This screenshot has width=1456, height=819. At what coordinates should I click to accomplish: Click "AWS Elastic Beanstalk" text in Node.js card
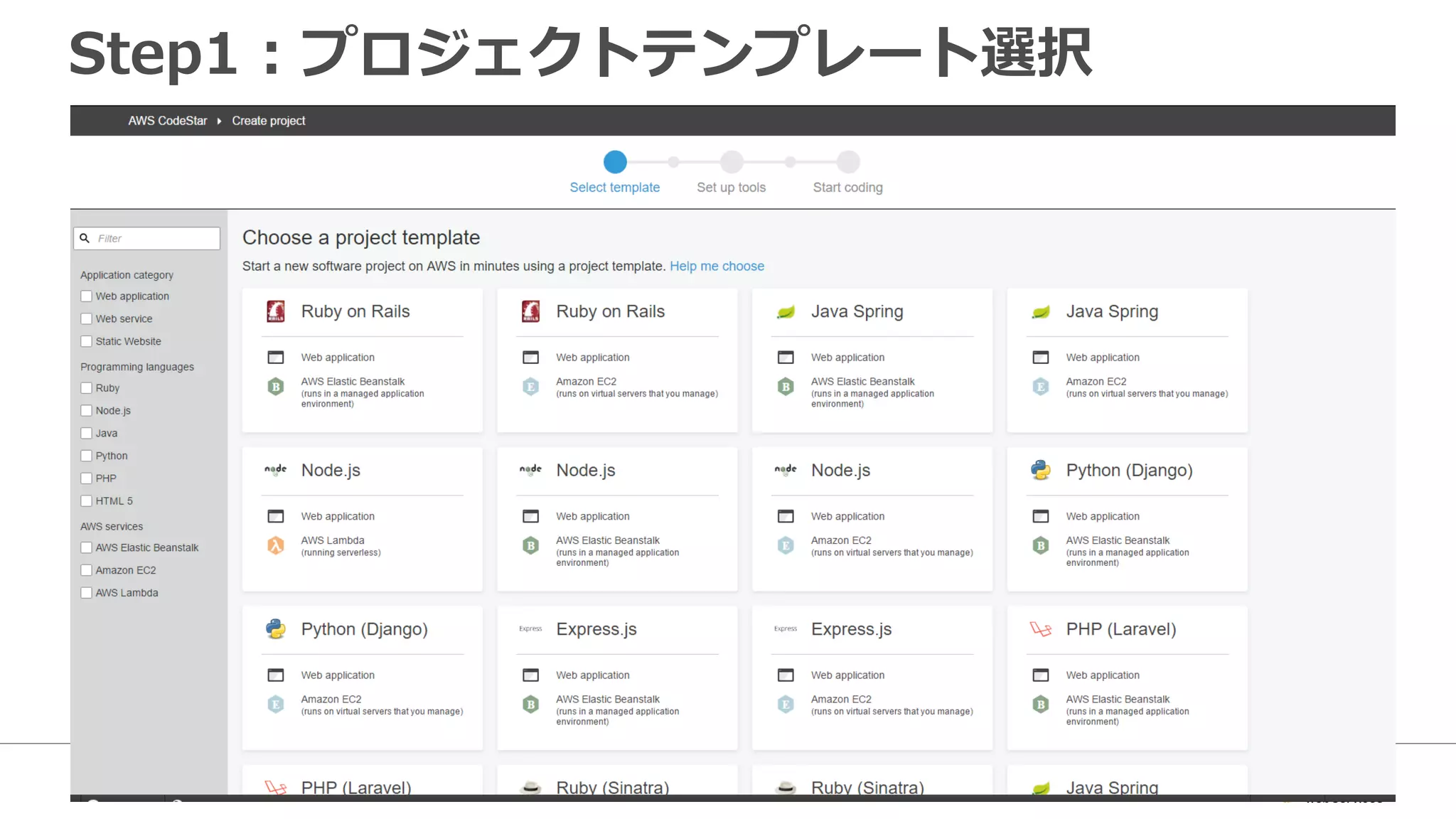pos(608,540)
